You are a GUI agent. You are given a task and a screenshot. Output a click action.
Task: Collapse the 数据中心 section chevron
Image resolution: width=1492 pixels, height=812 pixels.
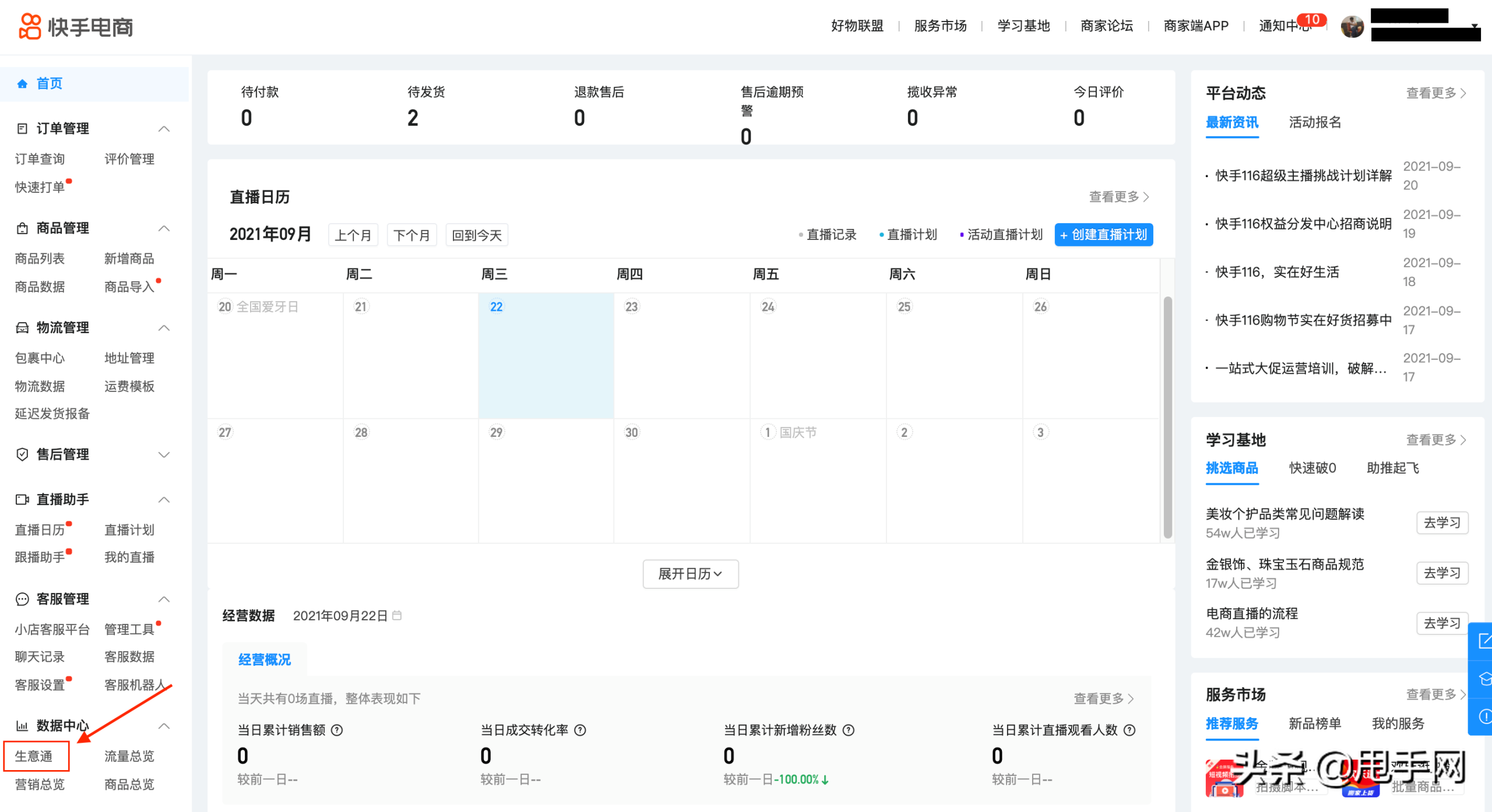(x=164, y=726)
